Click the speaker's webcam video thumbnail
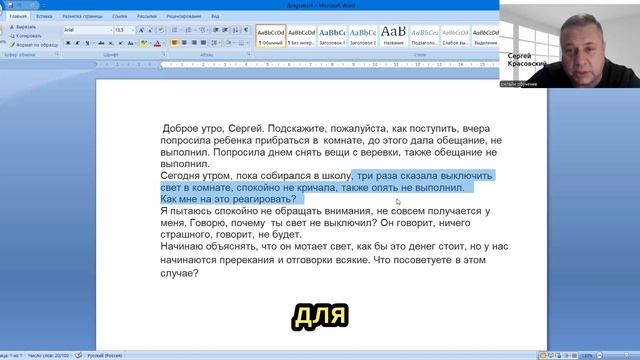This screenshot has height=360, width=640. [570, 46]
